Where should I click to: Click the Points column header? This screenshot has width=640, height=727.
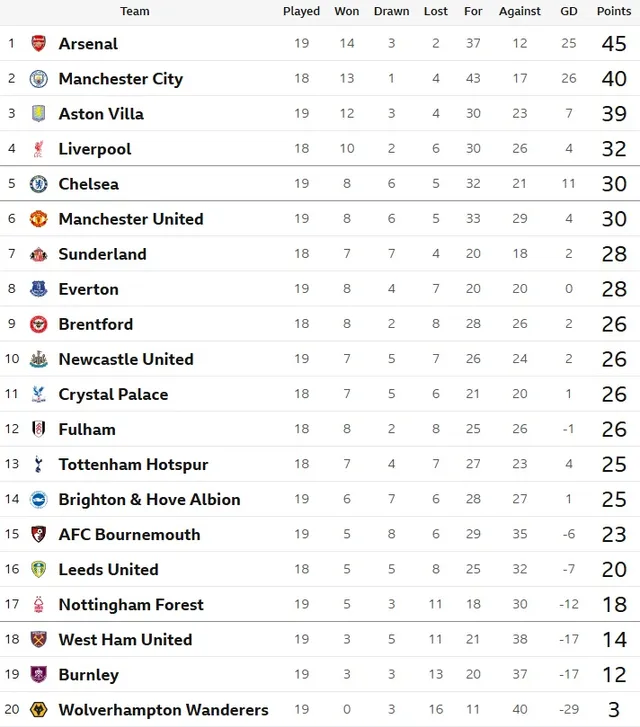(614, 12)
